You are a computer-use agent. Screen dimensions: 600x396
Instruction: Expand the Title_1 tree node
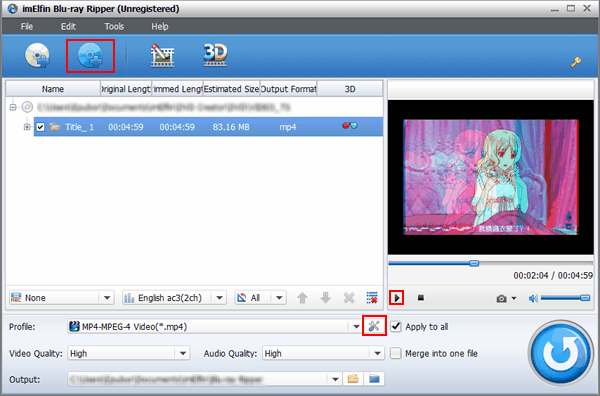tap(27, 127)
